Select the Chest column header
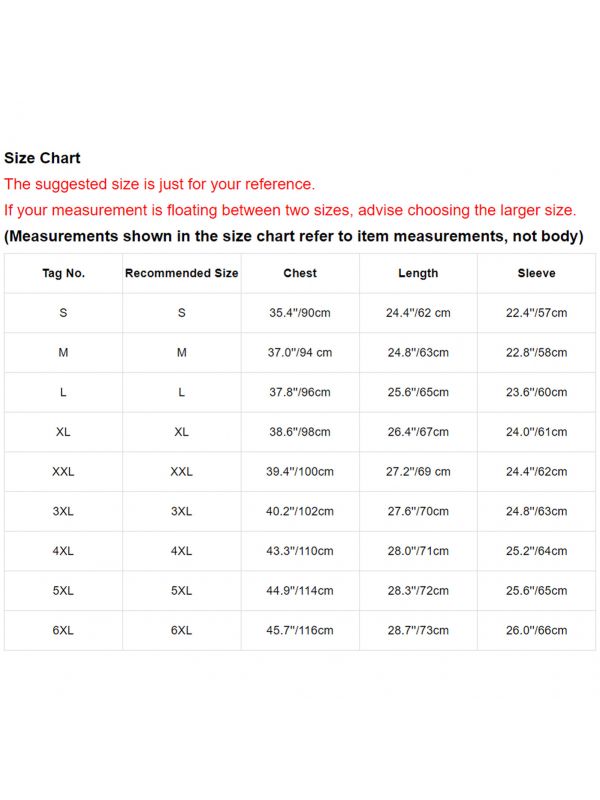600x800 pixels. pyautogui.click(x=300, y=273)
